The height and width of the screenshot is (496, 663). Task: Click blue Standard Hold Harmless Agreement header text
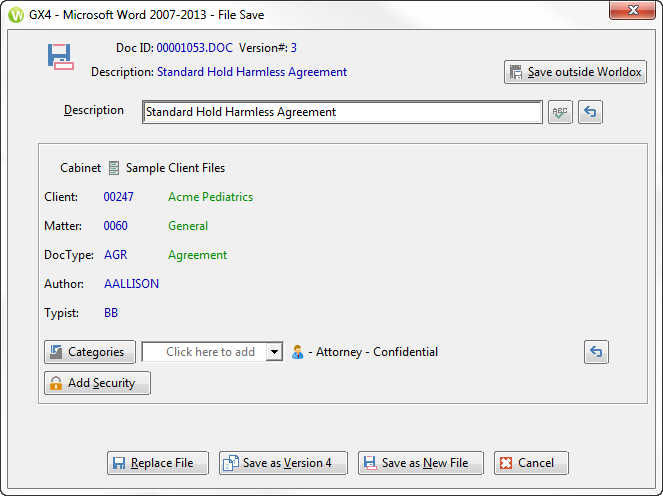coord(252,72)
